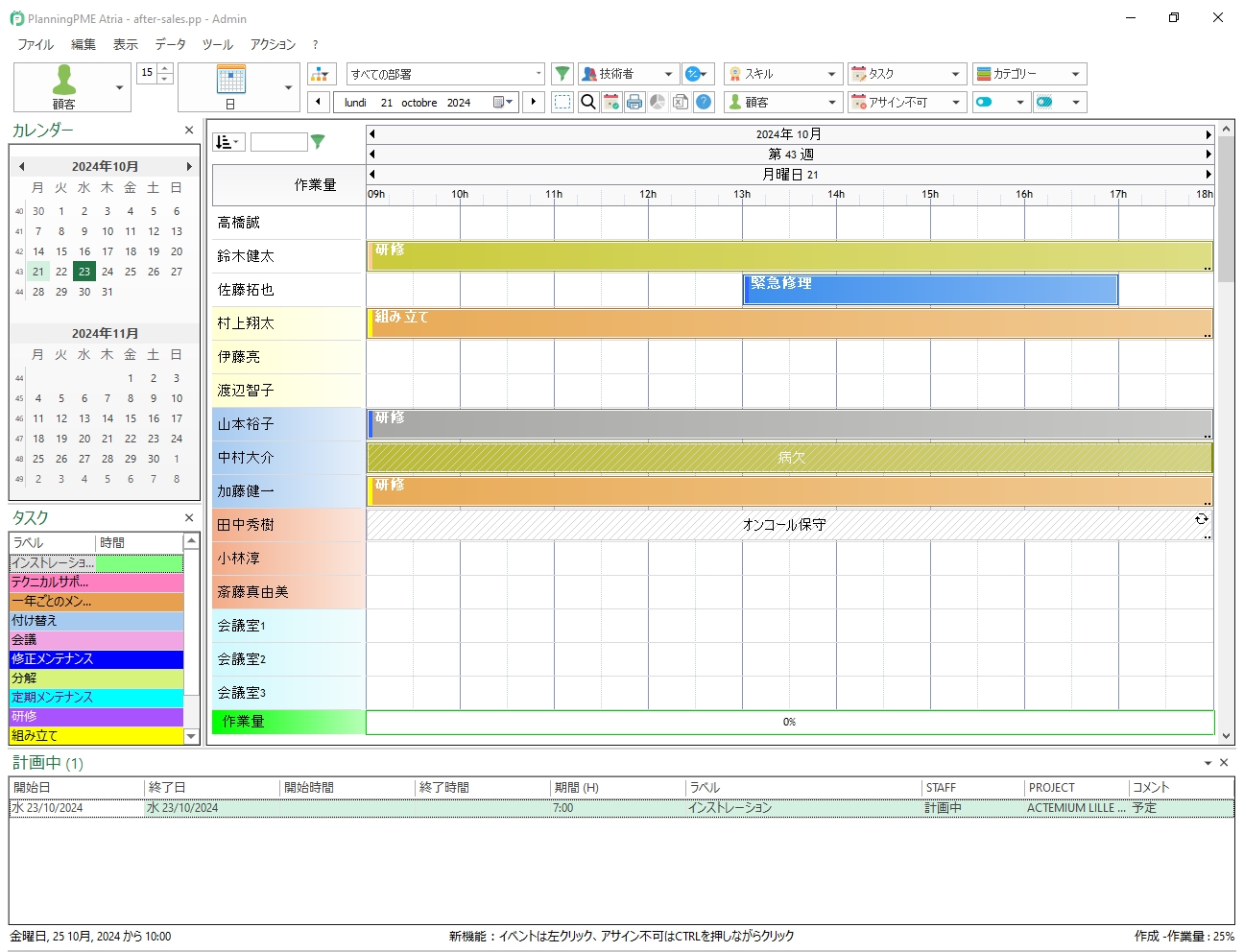1244x952 pixels.
Task: Go to previous day arrow button
Action: click(319, 102)
